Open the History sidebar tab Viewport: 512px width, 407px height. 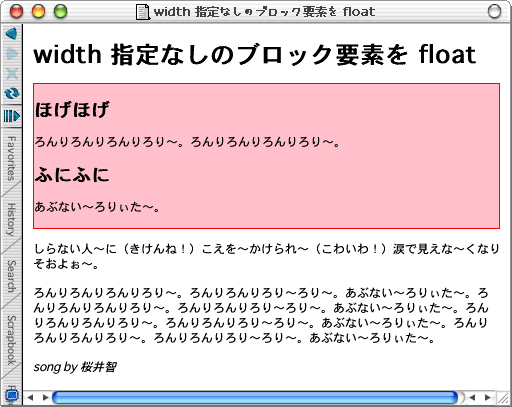(11, 220)
